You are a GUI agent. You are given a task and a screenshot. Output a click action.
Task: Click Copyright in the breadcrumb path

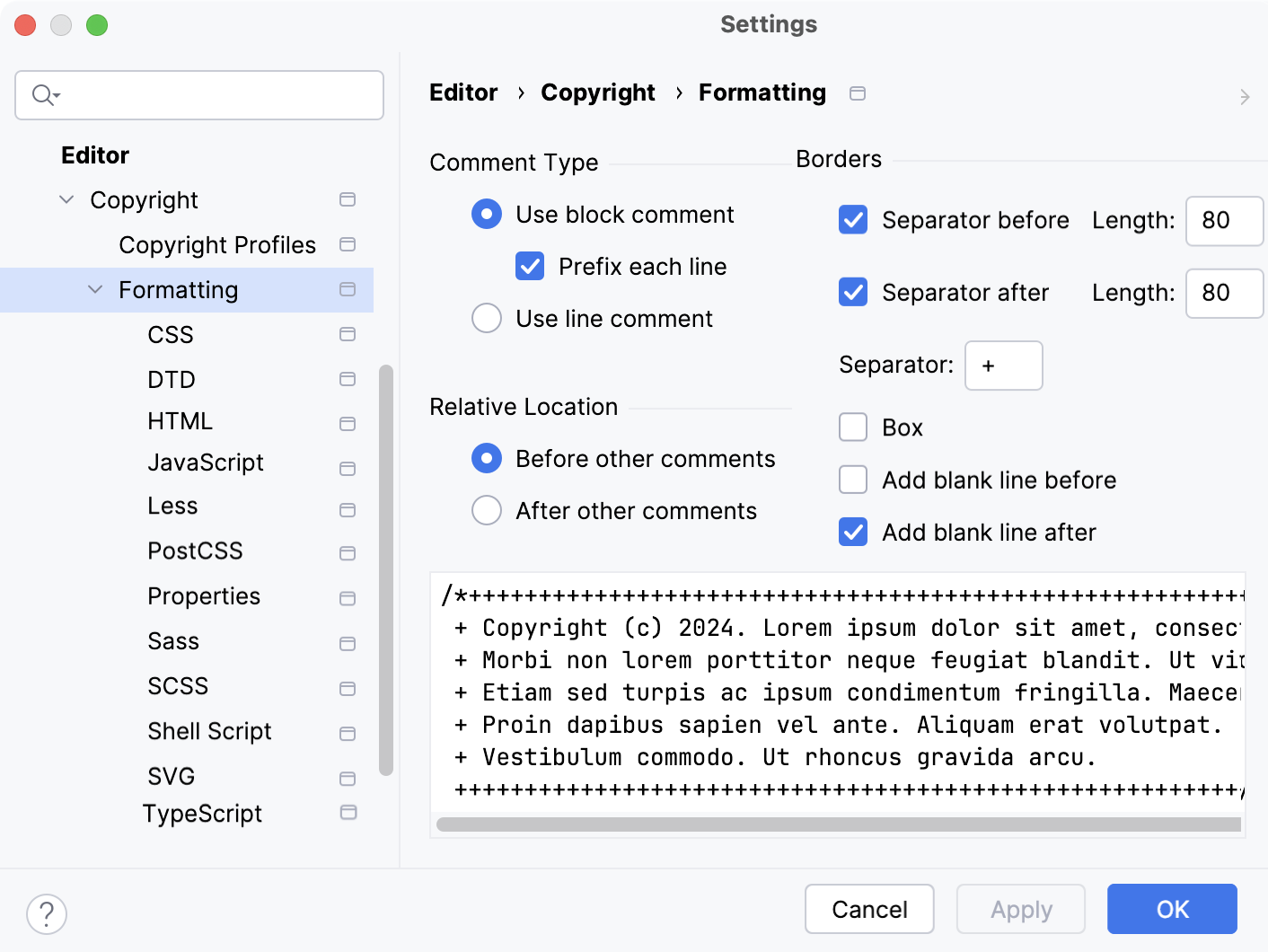point(598,93)
